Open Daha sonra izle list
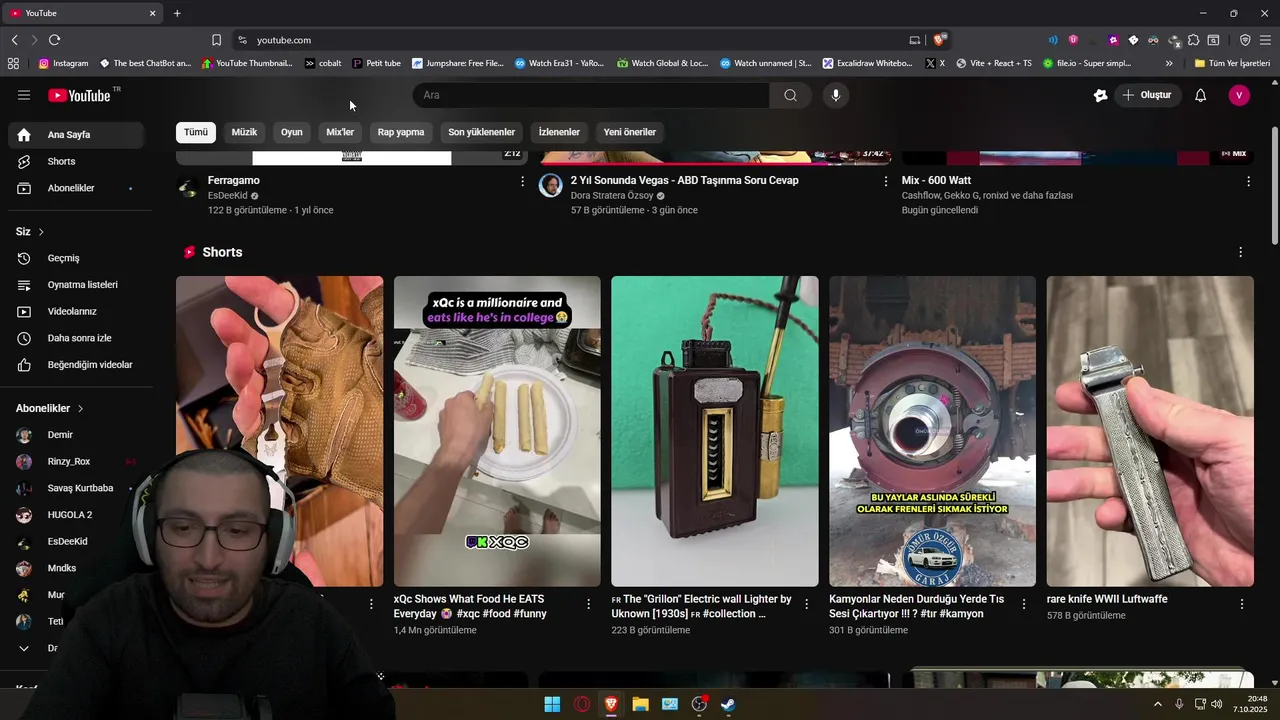1280x720 pixels. click(x=76, y=338)
